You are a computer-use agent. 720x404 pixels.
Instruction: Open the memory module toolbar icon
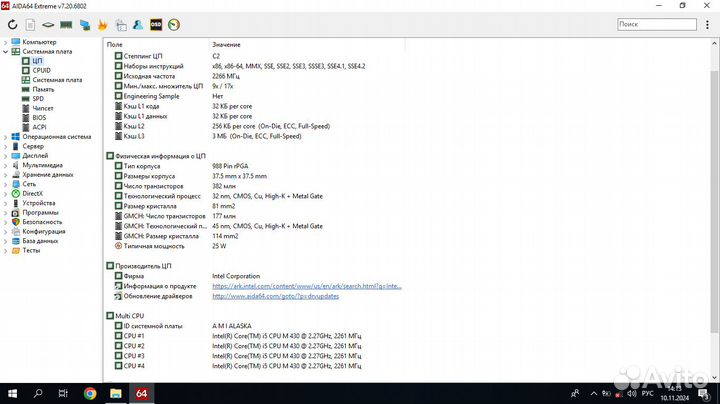[x=66, y=25]
